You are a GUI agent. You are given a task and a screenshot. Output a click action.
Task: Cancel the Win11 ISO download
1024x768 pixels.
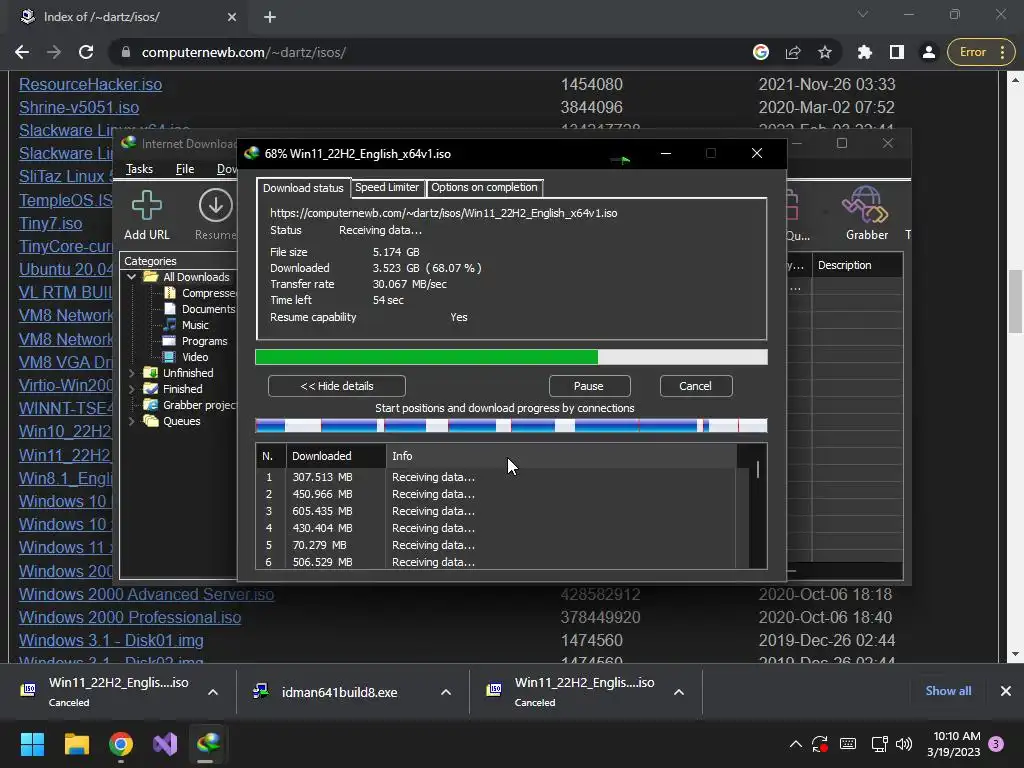click(x=696, y=386)
